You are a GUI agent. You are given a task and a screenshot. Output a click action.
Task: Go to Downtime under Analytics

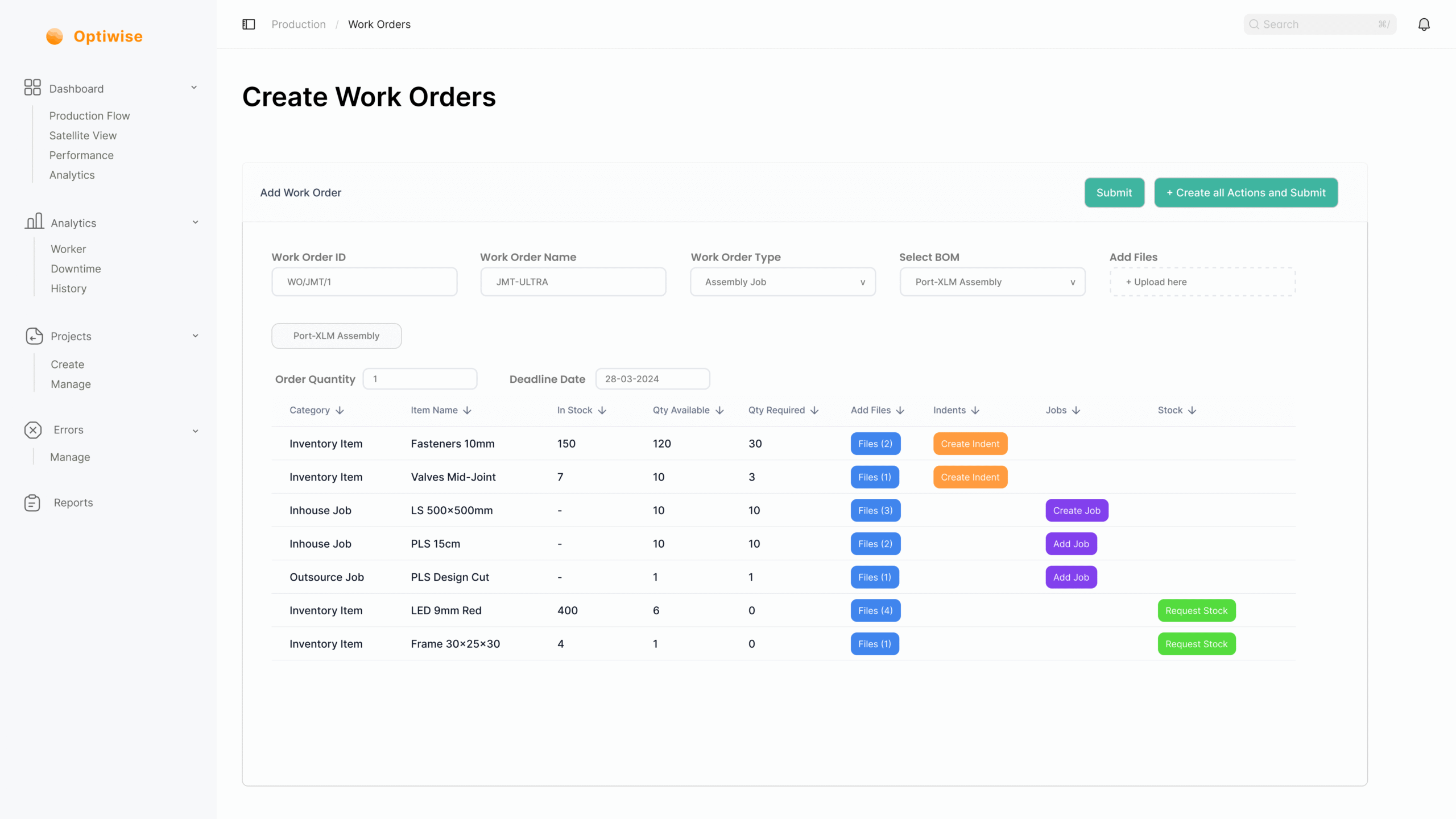point(76,269)
